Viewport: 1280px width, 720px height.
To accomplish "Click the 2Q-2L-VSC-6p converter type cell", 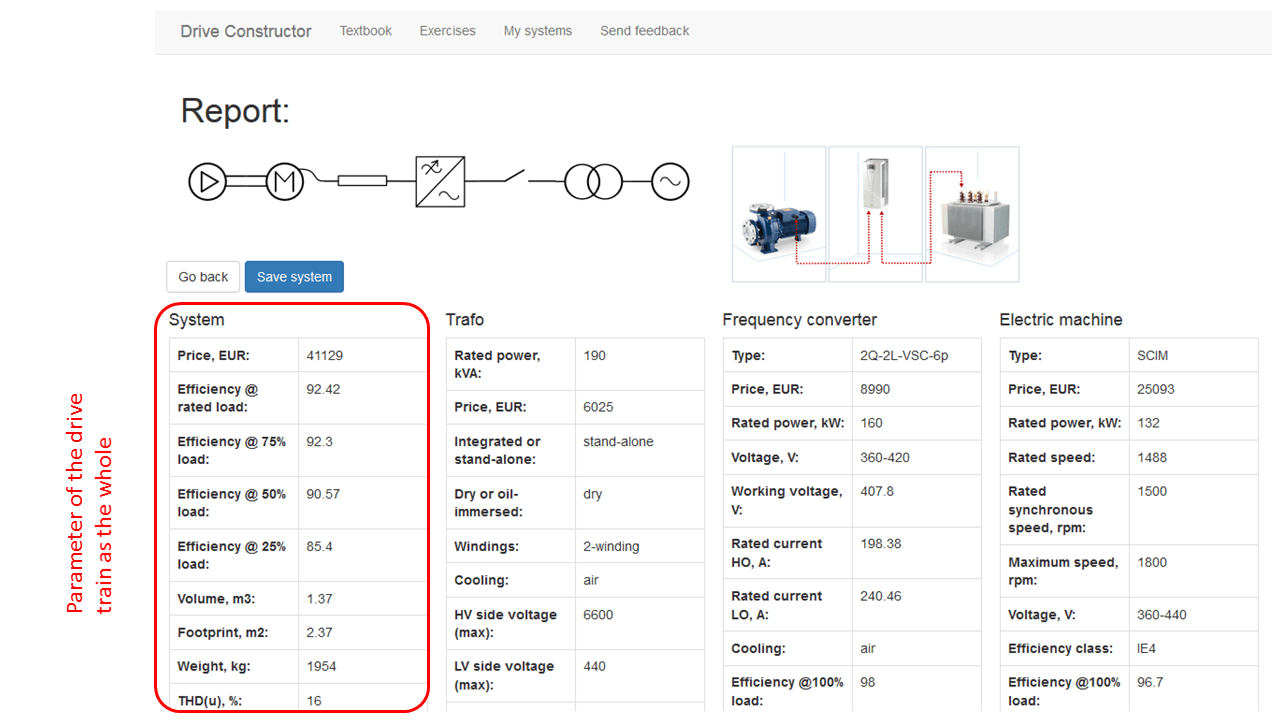I will point(903,355).
